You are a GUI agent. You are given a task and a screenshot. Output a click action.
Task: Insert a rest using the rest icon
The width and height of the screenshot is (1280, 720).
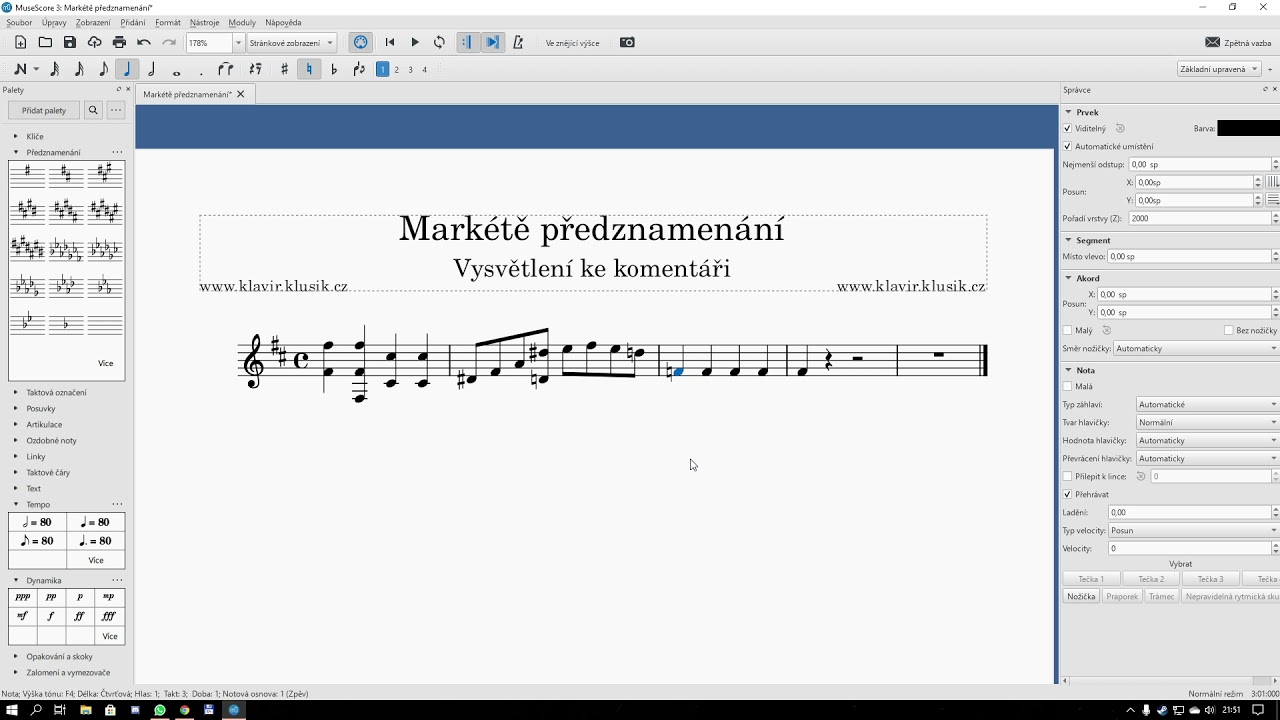click(256, 69)
